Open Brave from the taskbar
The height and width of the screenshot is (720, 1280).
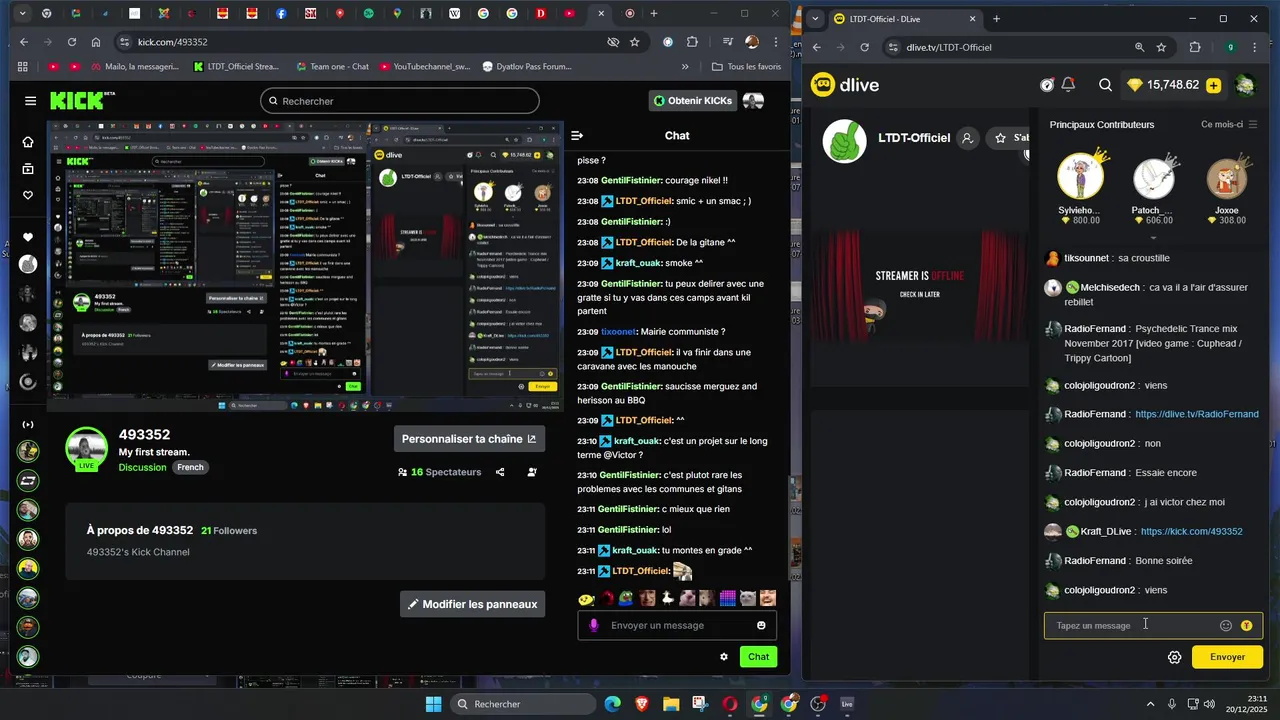pos(641,704)
